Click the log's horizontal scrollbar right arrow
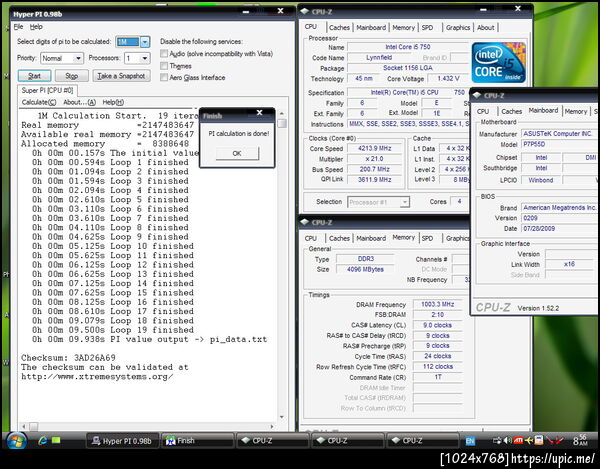Image resolution: width=600 pixels, height=469 pixels. point(272,426)
